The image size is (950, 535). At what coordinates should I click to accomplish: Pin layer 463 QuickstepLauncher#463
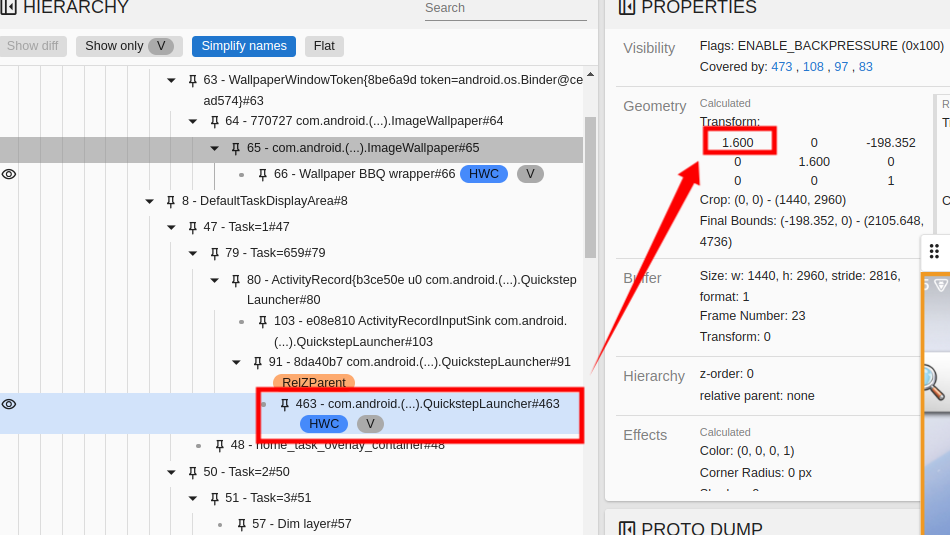285,404
